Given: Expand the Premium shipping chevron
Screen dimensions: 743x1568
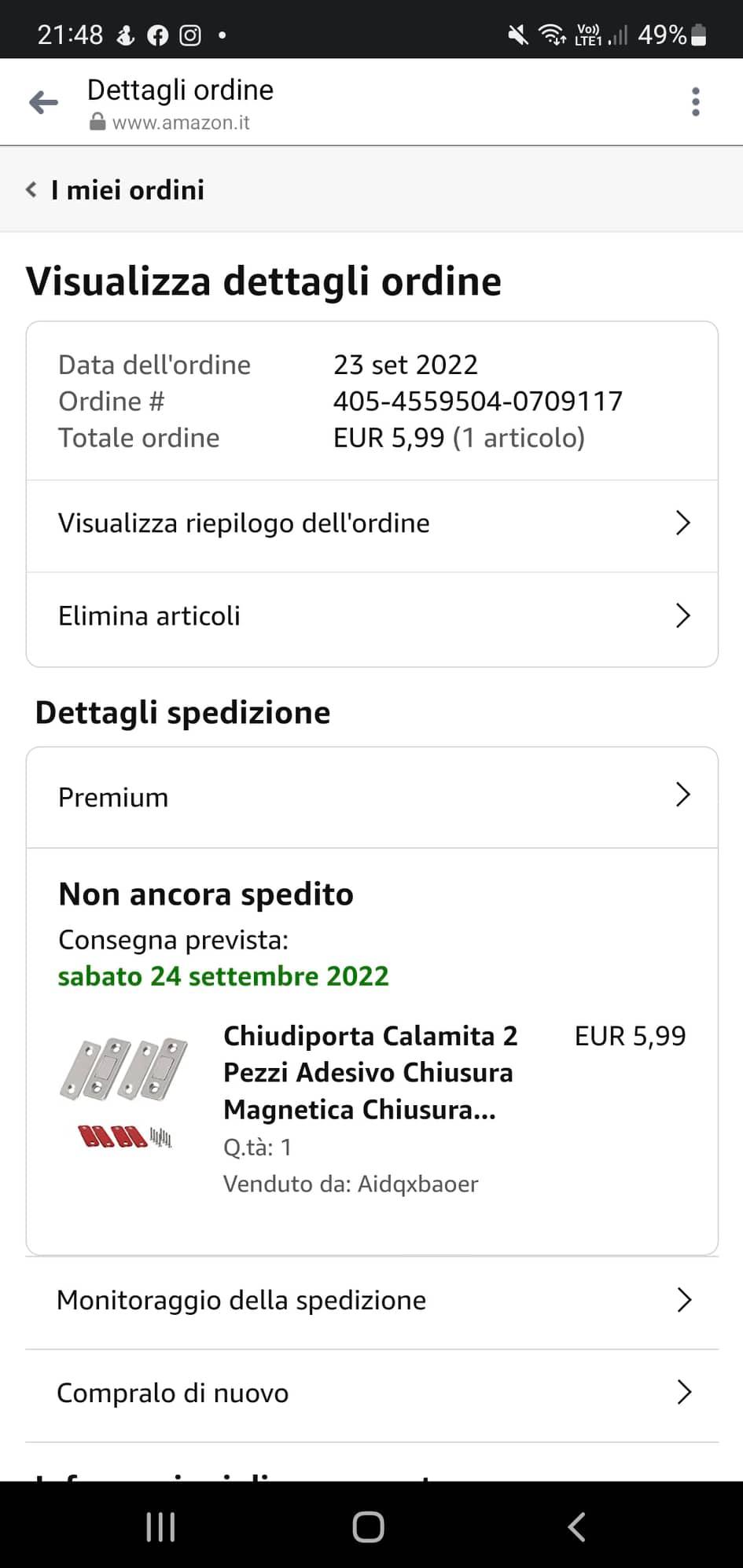Looking at the screenshot, I should click(x=682, y=795).
